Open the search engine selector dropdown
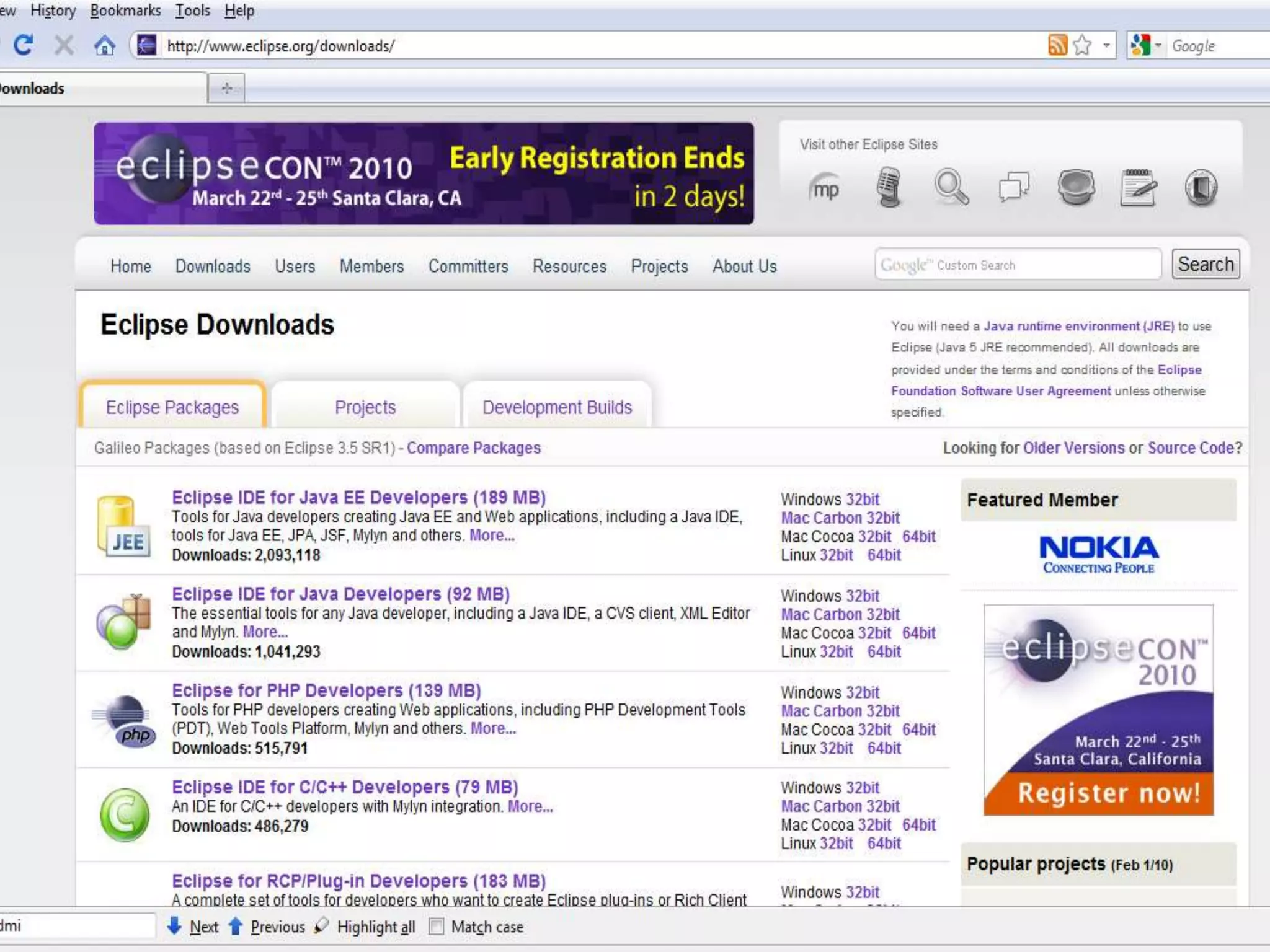The width and height of the screenshot is (1270, 952). pyautogui.click(x=1157, y=45)
